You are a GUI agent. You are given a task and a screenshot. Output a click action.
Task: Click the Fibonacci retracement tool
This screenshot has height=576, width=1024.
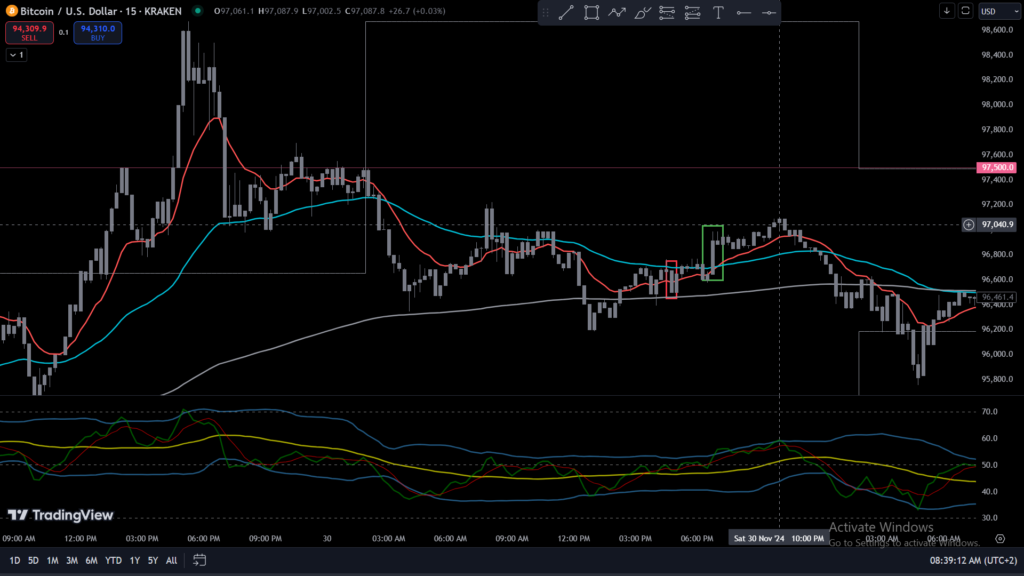pyautogui.click(x=667, y=13)
